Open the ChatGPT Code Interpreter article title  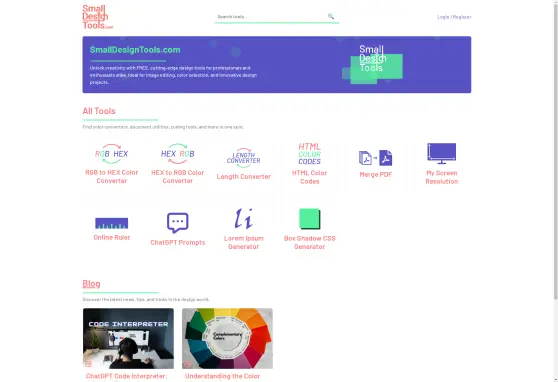point(126,376)
